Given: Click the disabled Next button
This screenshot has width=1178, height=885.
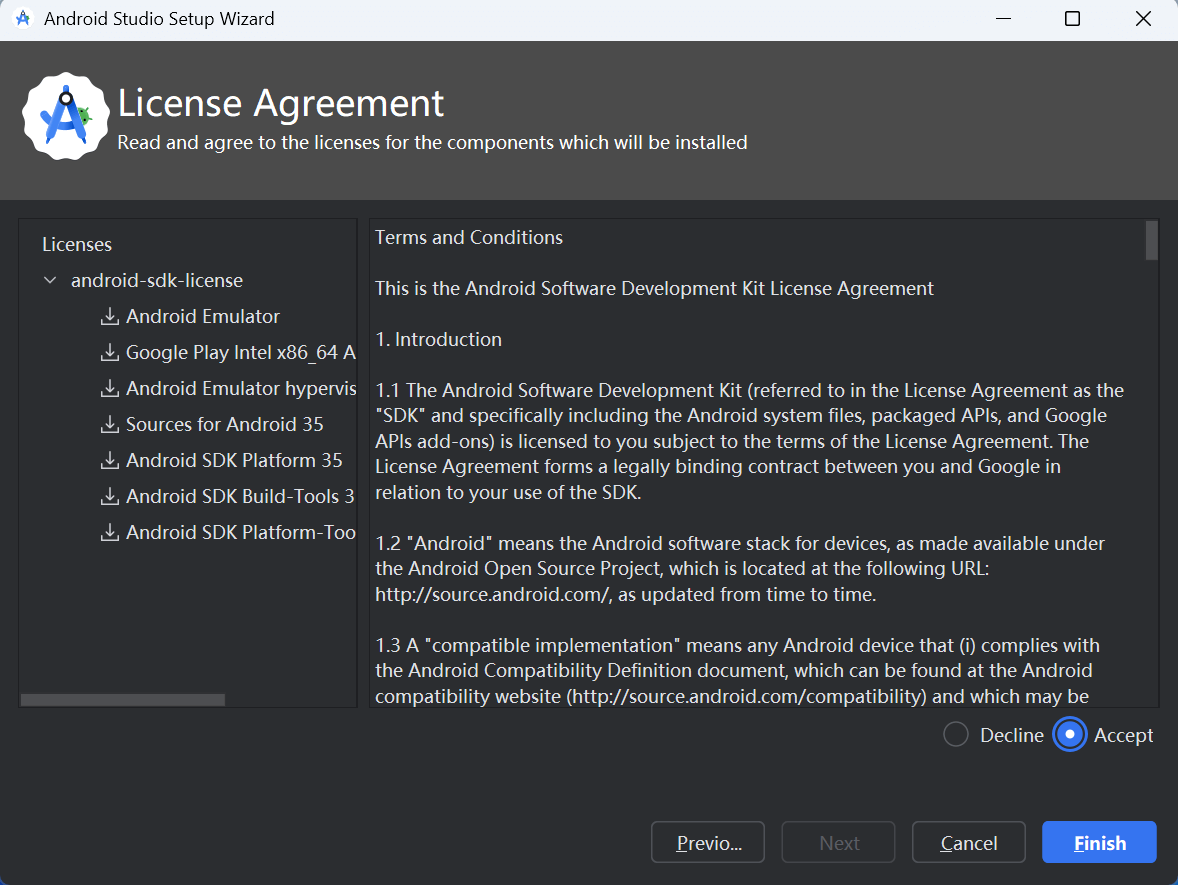Looking at the screenshot, I should click(838, 842).
